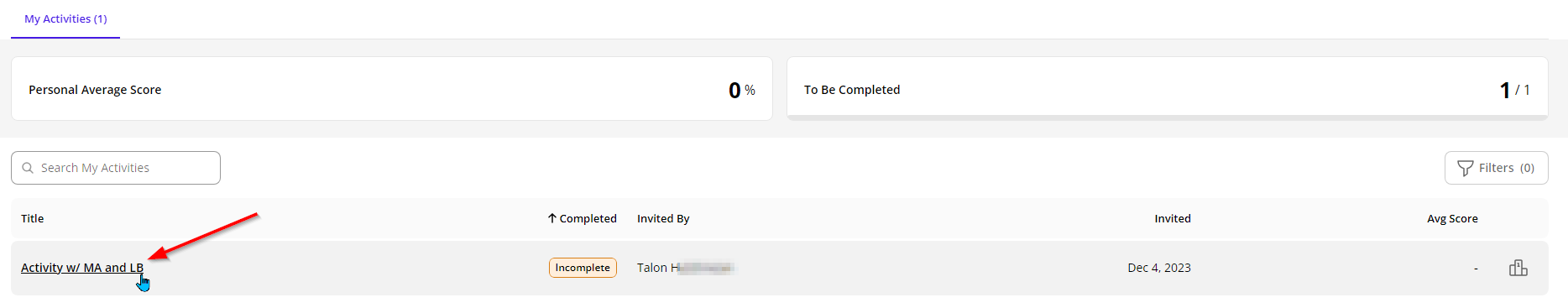Switch to My Activities (1) tab

(x=65, y=18)
